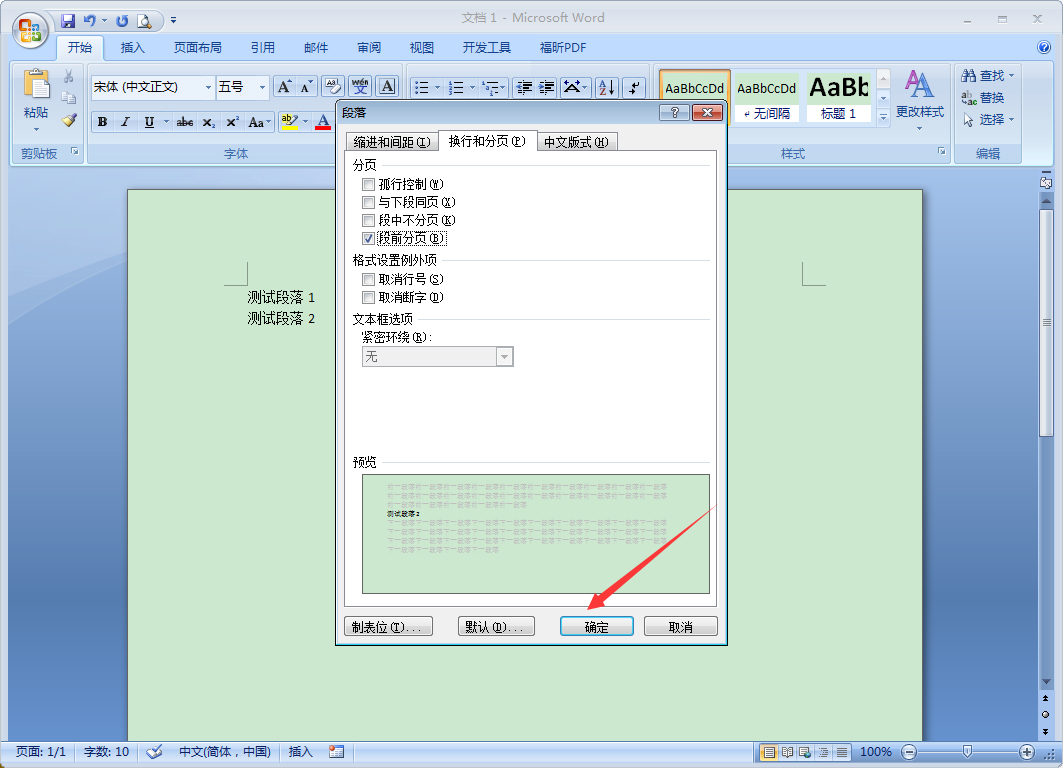Click the Grow Font icon
This screenshot has width=1063, height=768.
click(285, 87)
